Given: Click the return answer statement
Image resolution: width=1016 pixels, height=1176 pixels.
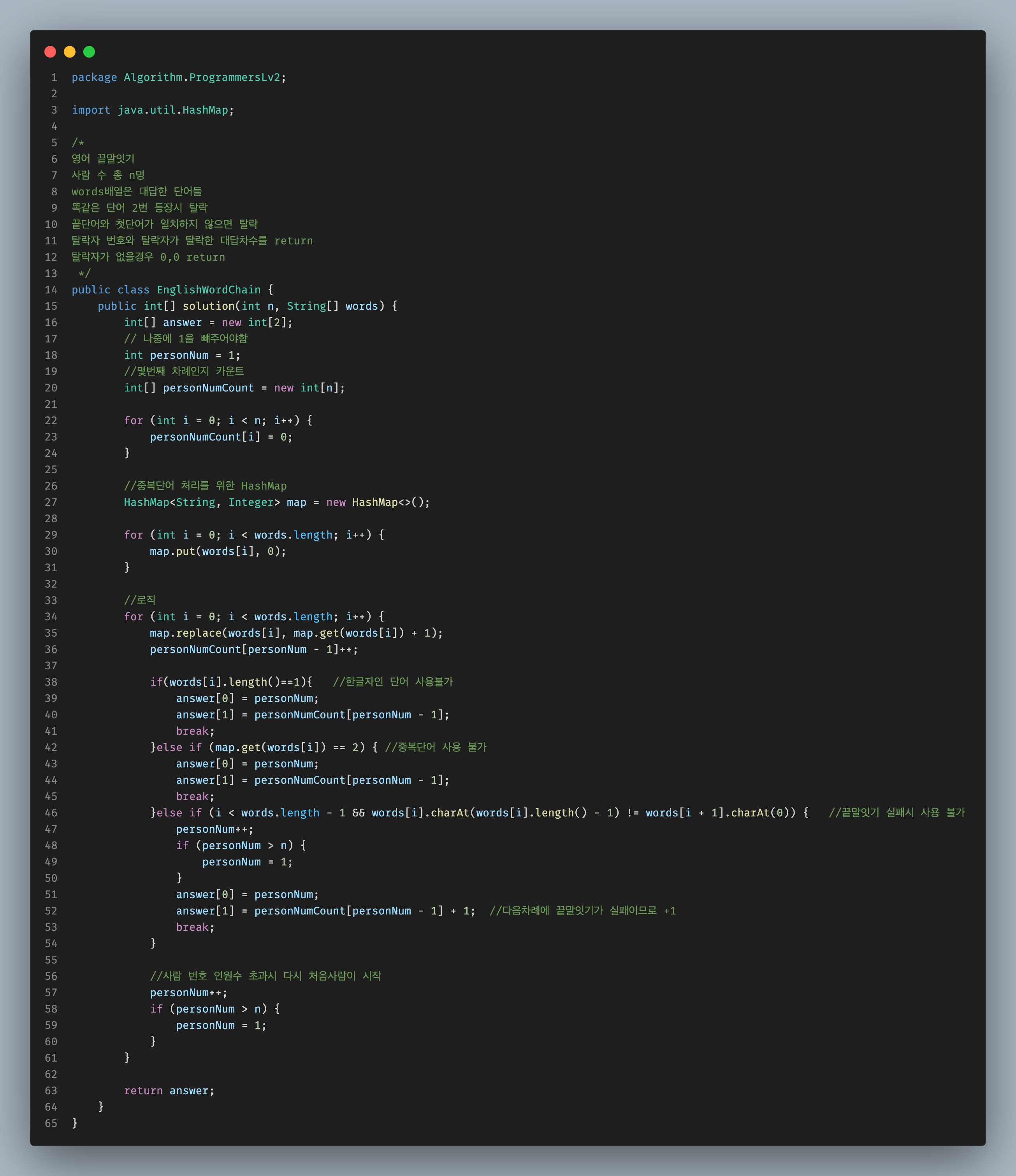Looking at the screenshot, I should point(169,1090).
